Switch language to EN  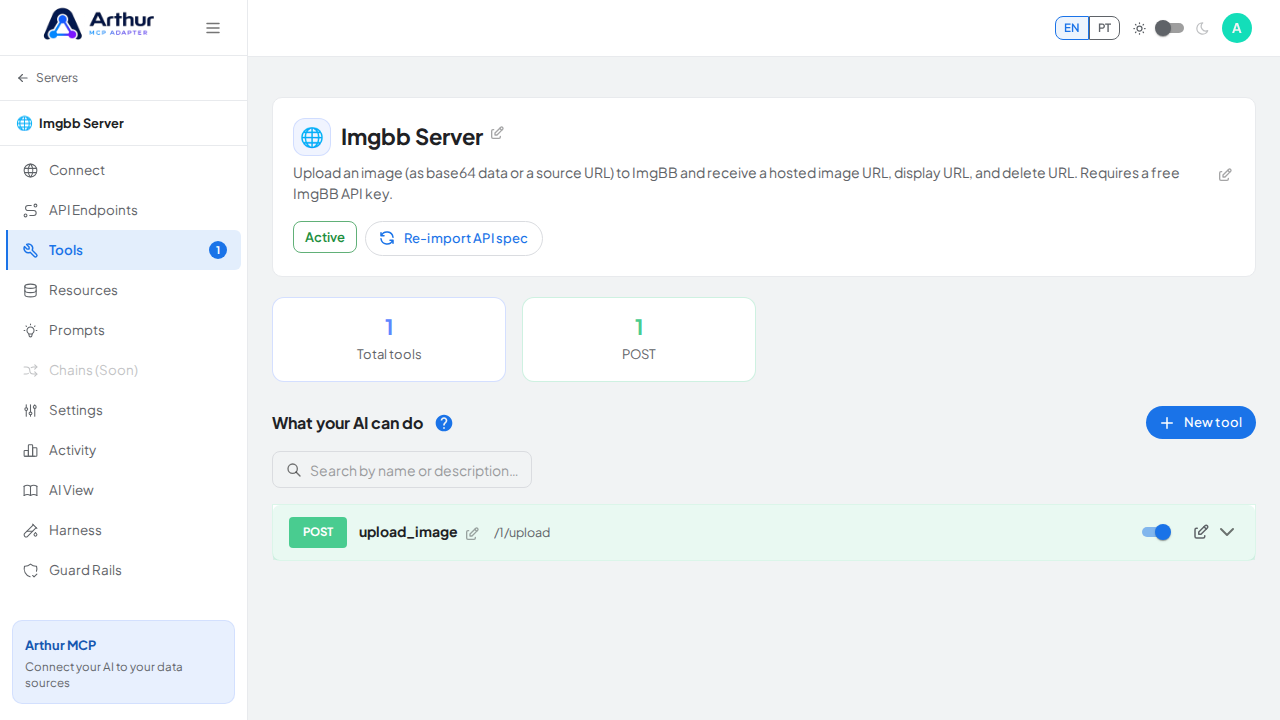(1072, 28)
